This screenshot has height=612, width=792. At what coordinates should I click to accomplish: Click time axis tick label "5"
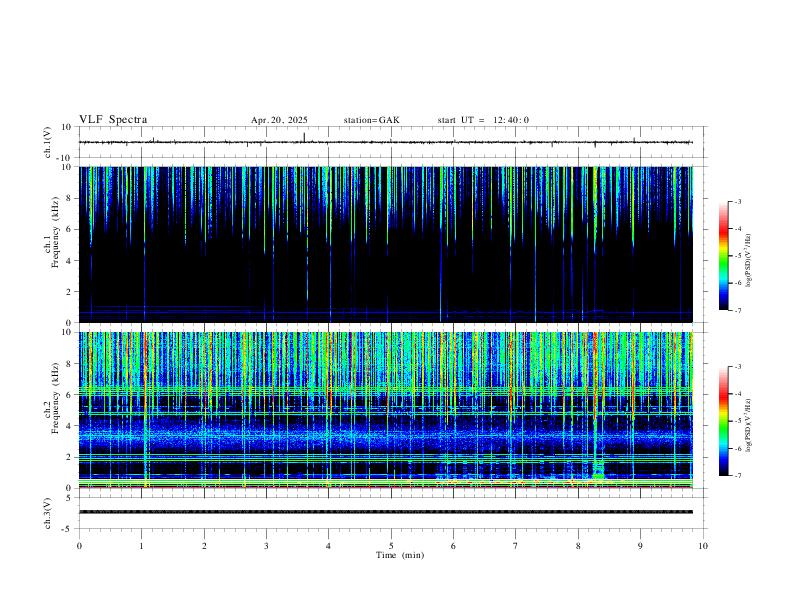click(x=391, y=546)
